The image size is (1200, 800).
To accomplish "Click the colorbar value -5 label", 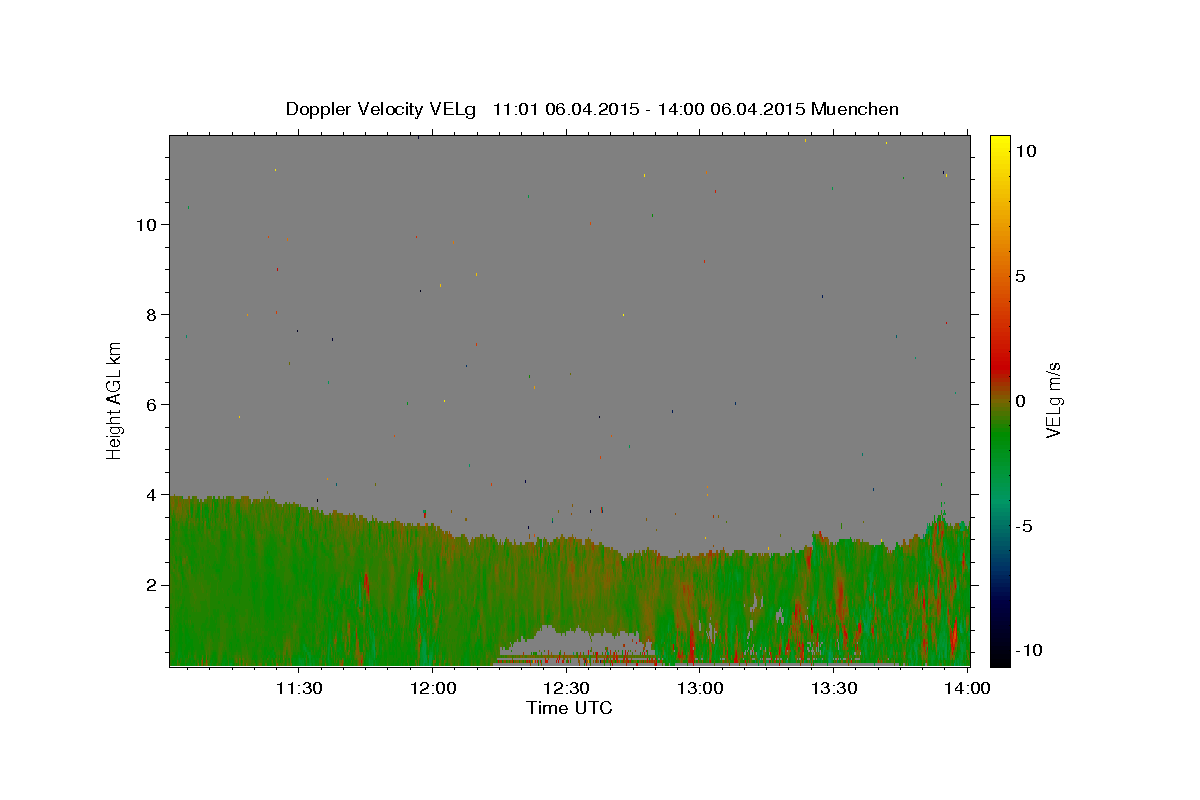I will pos(1024,526).
